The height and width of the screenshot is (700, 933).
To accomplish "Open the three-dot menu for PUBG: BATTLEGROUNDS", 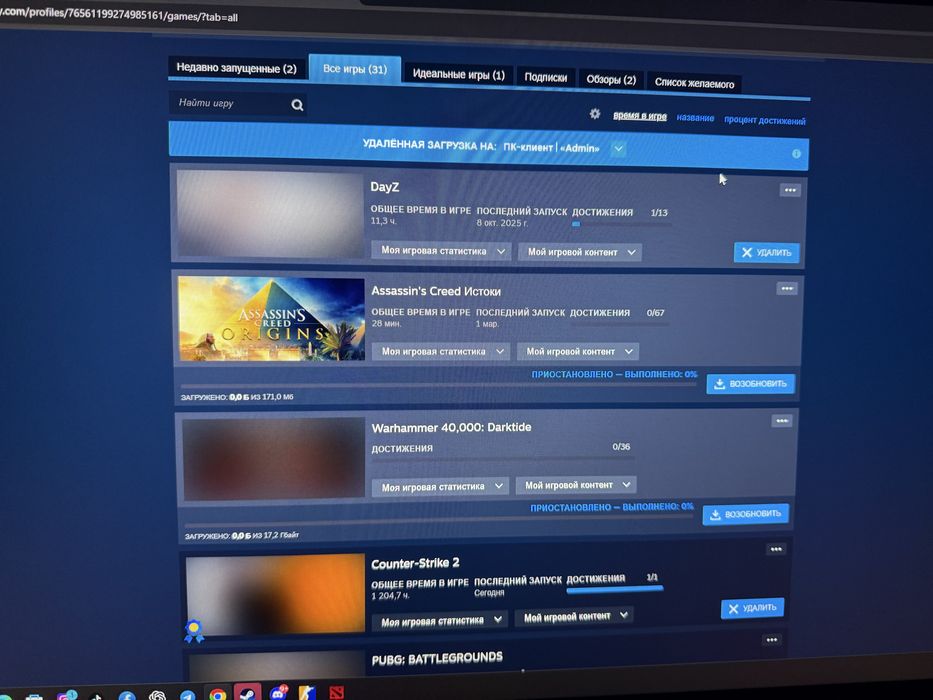I will pyautogui.click(x=772, y=640).
